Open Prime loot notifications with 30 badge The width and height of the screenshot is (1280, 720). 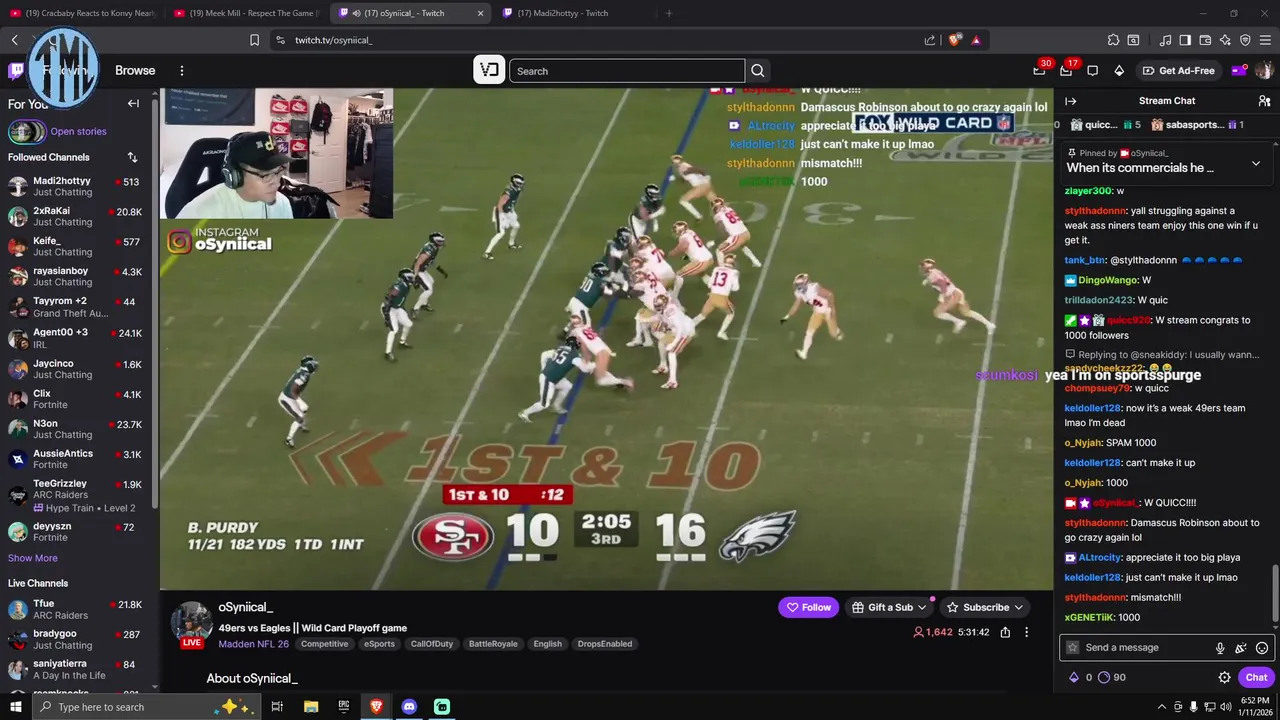[x=1039, y=70]
